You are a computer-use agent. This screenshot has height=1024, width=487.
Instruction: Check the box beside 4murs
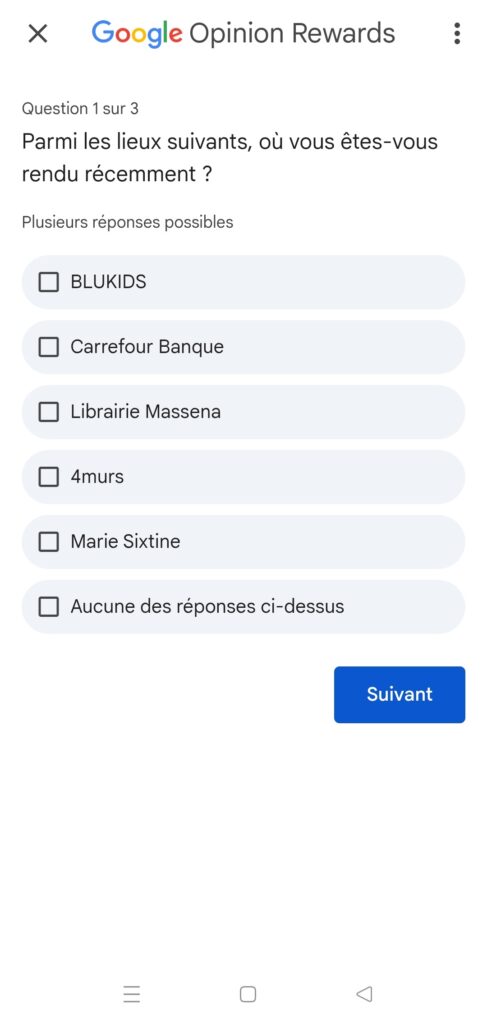point(48,477)
